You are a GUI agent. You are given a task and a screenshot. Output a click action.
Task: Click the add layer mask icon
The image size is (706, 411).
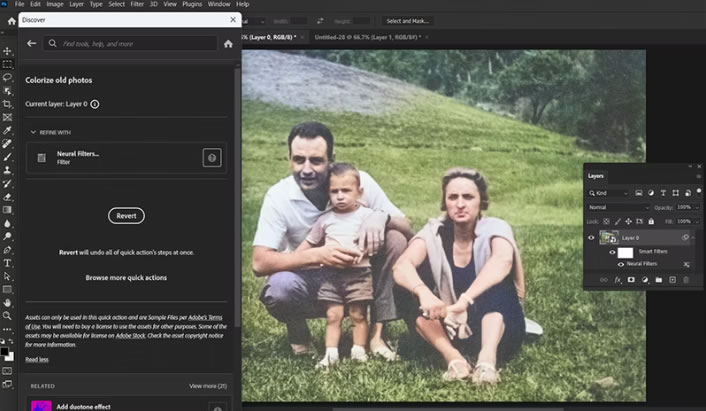tap(631, 280)
